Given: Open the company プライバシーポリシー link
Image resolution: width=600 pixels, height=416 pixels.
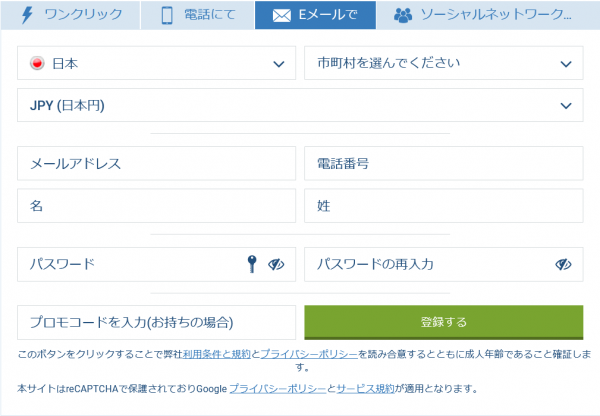Looking at the screenshot, I should [x=309, y=354].
